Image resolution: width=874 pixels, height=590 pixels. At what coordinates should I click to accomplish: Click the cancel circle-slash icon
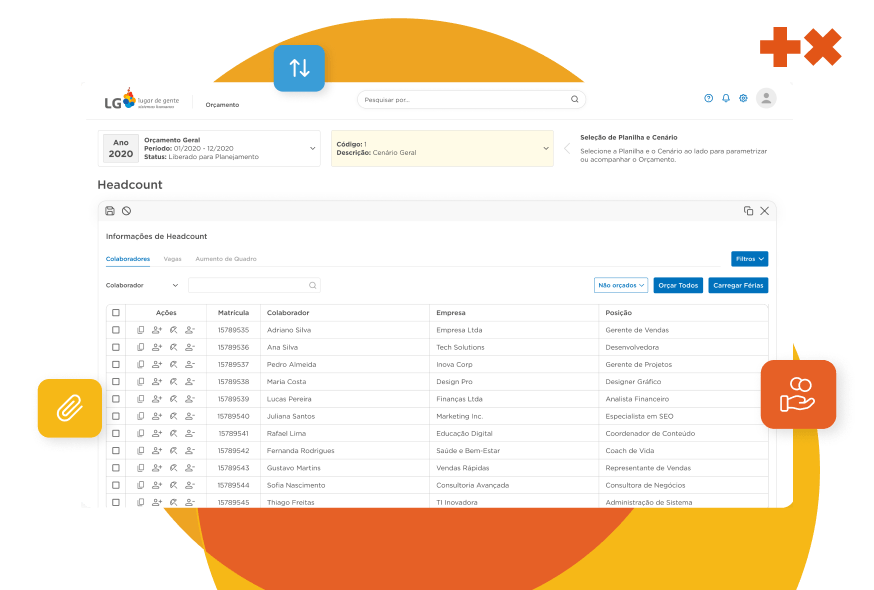click(x=126, y=211)
